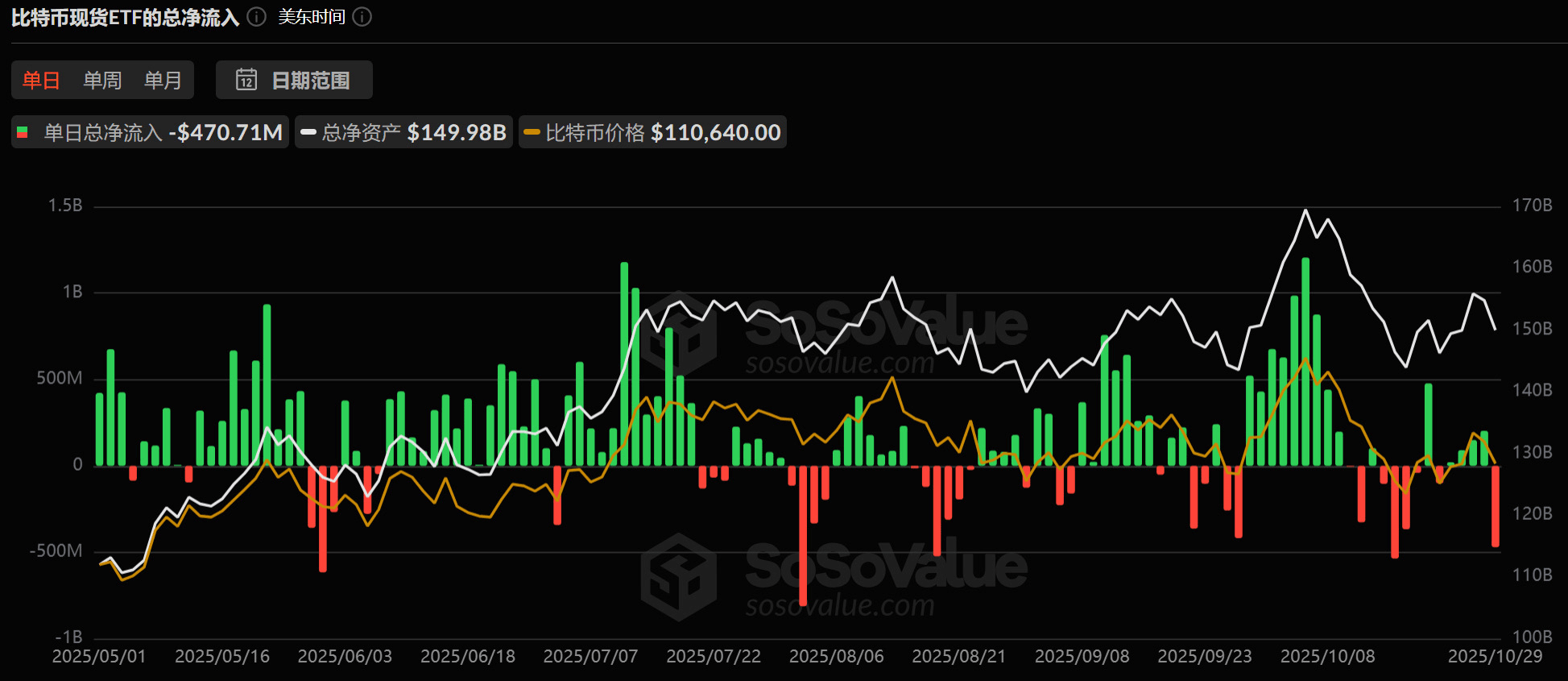
Task: Click info icon next to 美东时间
Action: tap(362, 17)
